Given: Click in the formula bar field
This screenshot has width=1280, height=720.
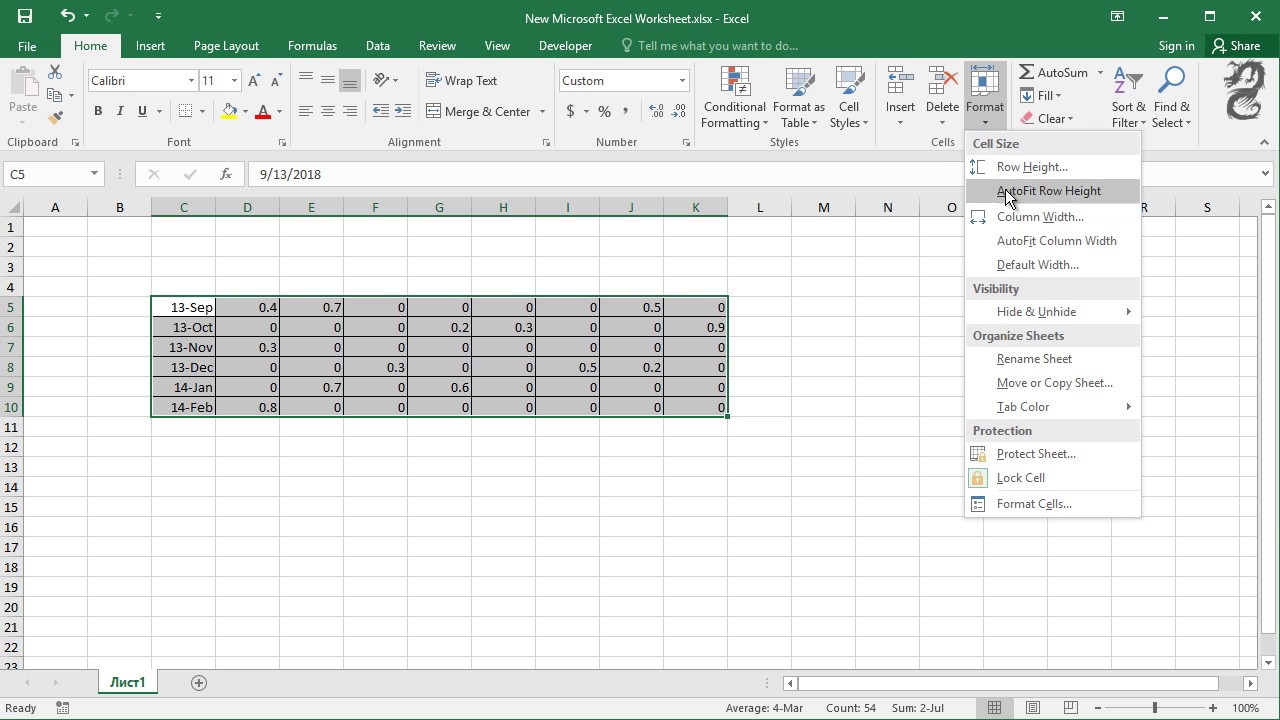Looking at the screenshot, I should click(x=750, y=174).
